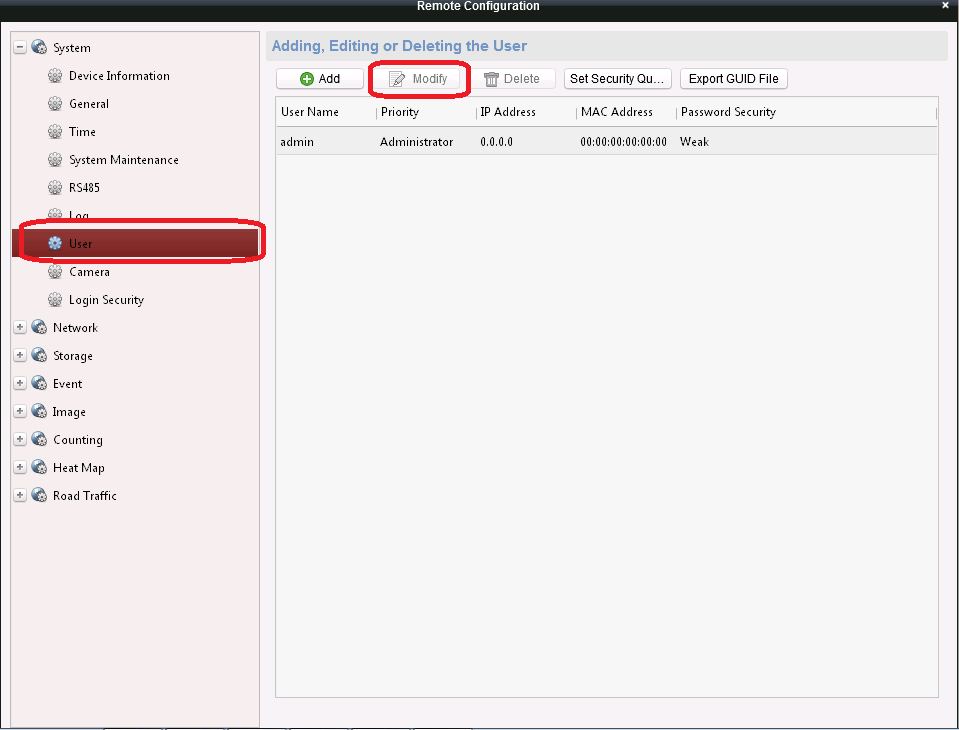
Task: Expand the Heat Map tree node
Action: [20, 468]
